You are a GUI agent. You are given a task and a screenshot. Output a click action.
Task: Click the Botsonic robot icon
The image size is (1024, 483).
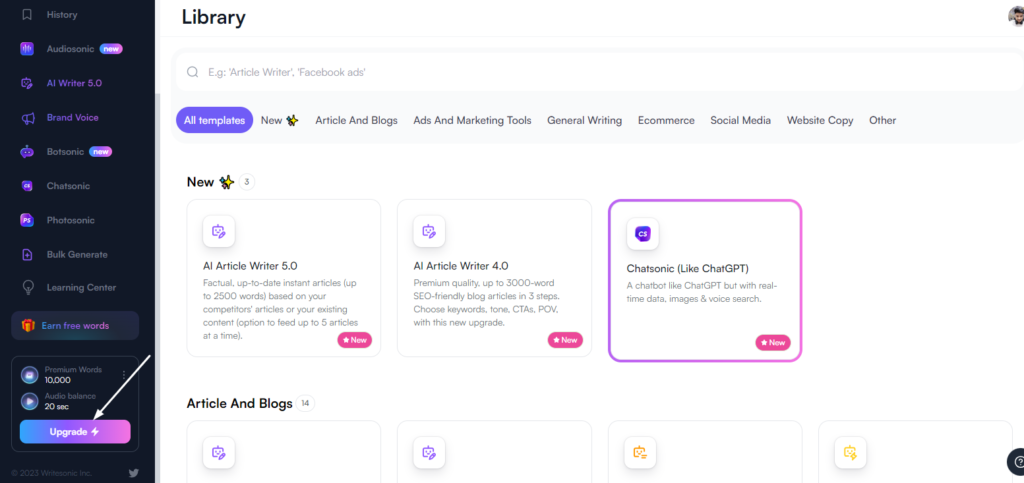(27, 152)
